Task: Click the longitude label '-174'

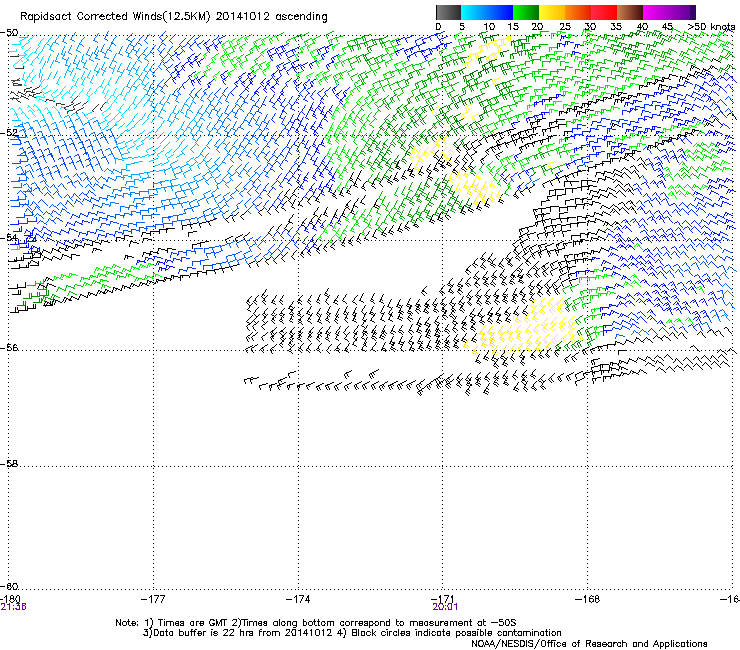Action: tap(298, 599)
